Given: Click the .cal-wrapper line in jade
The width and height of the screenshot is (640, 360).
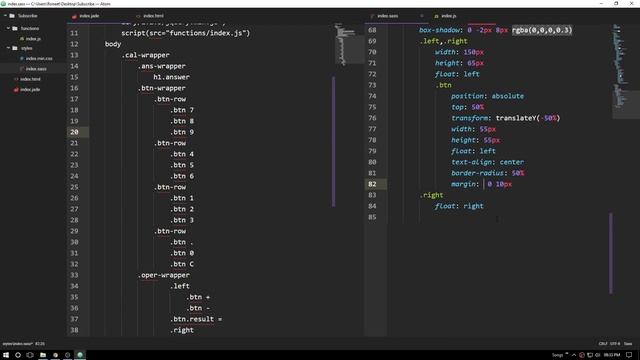Looking at the screenshot, I should 145,55.
